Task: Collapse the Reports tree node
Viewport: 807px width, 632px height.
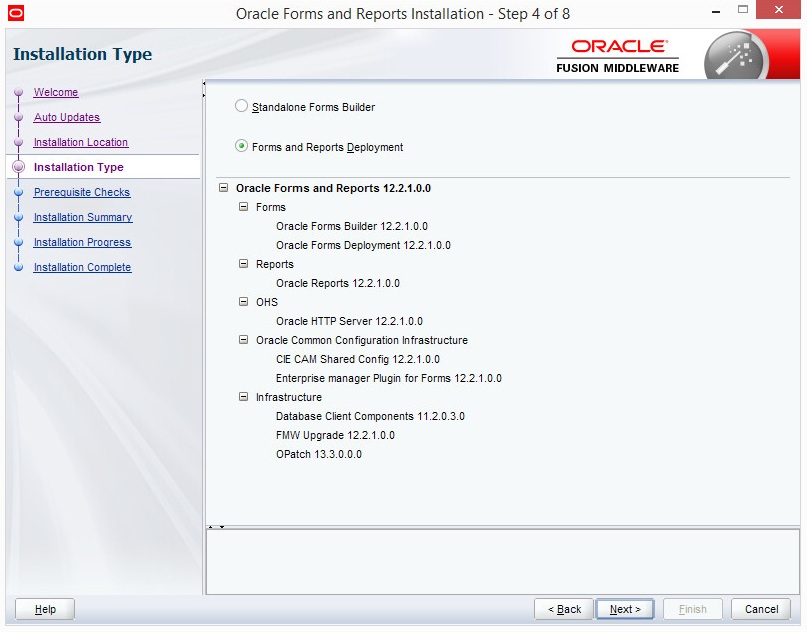Action: click(x=243, y=264)
